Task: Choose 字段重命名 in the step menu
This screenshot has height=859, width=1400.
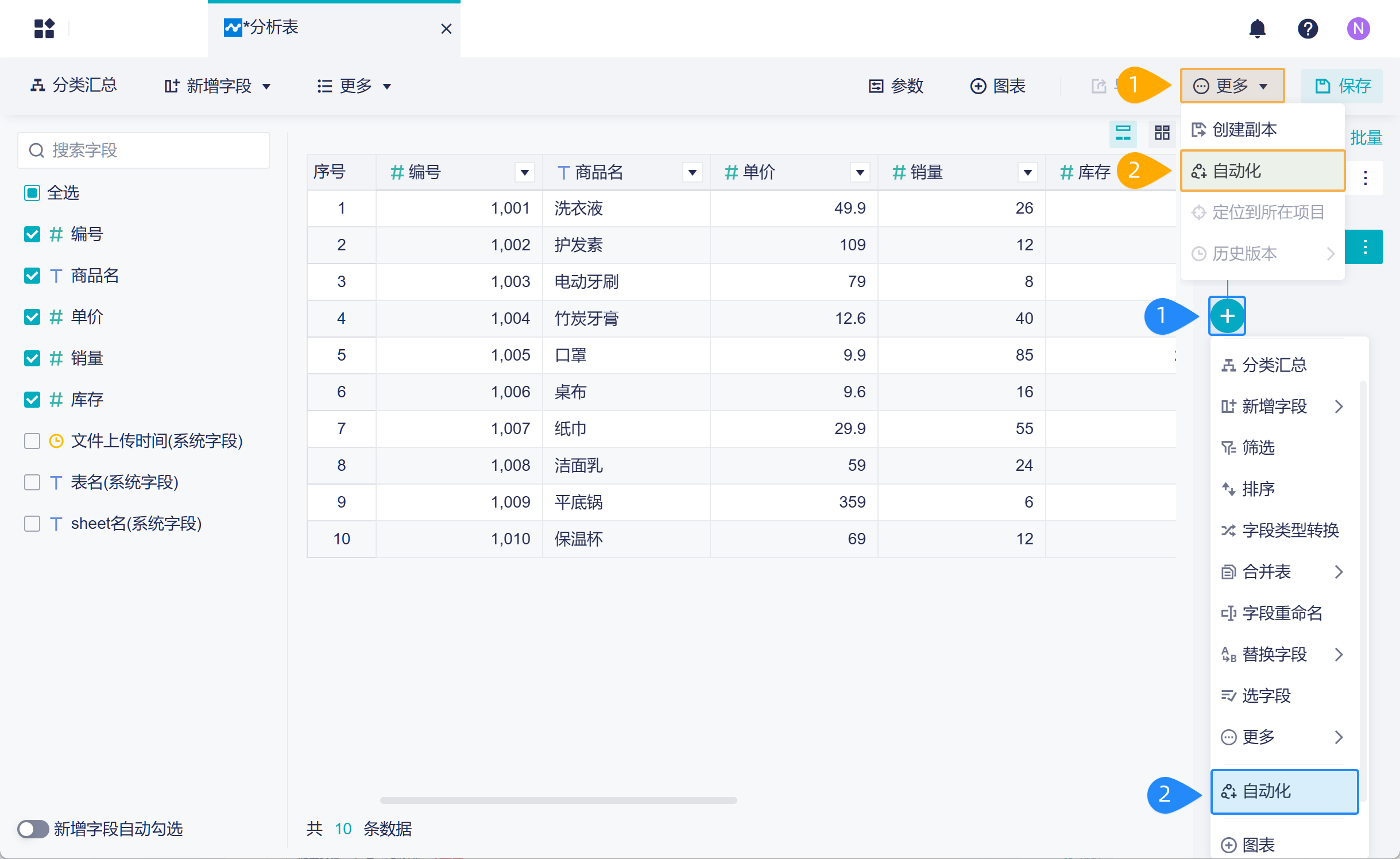Action: 1284,613
